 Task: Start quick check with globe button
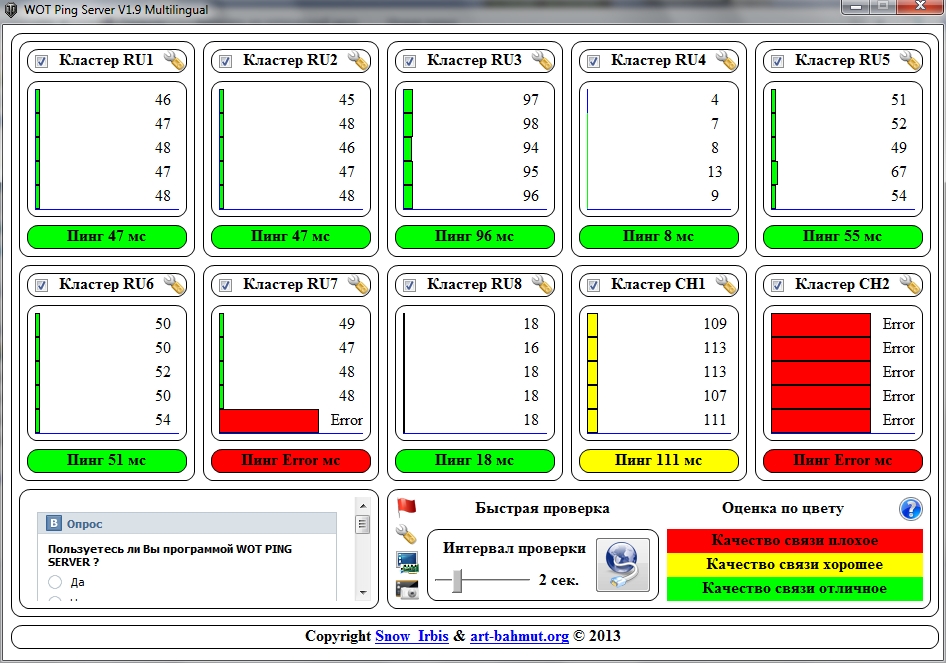click(x=622, y=566)
